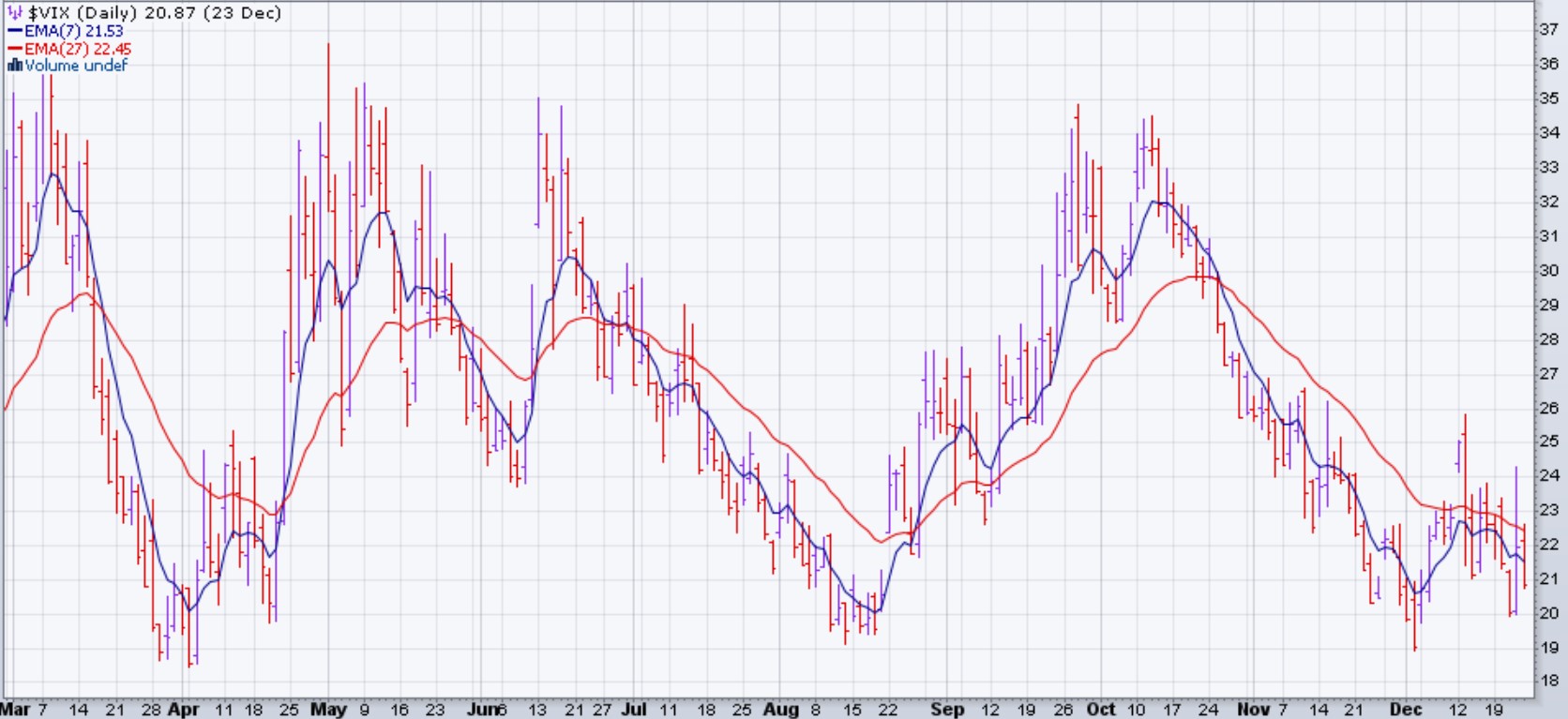1568x719 pixels.
Task: Click the Oct label on the date axis
Action: click(x=1101, y=710)
